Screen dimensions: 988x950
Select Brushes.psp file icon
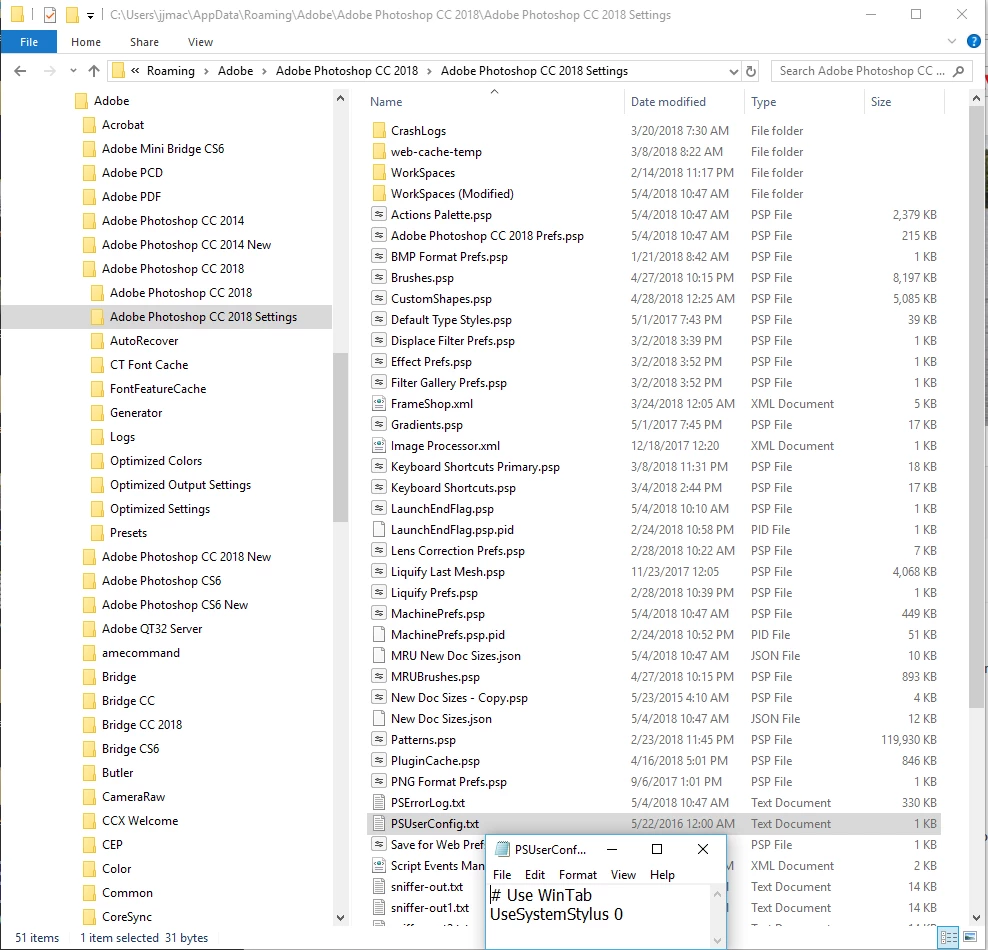379,278
